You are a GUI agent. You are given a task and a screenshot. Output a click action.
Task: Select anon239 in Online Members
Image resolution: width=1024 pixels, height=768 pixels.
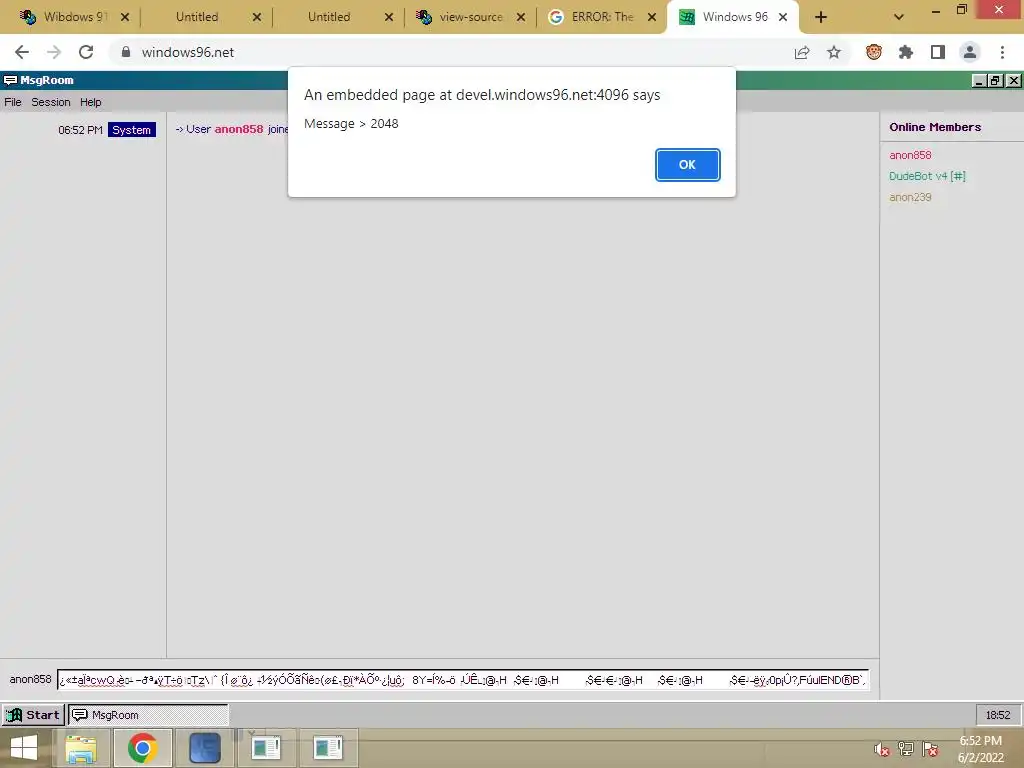pyautogui.click(x=910, y=197)
